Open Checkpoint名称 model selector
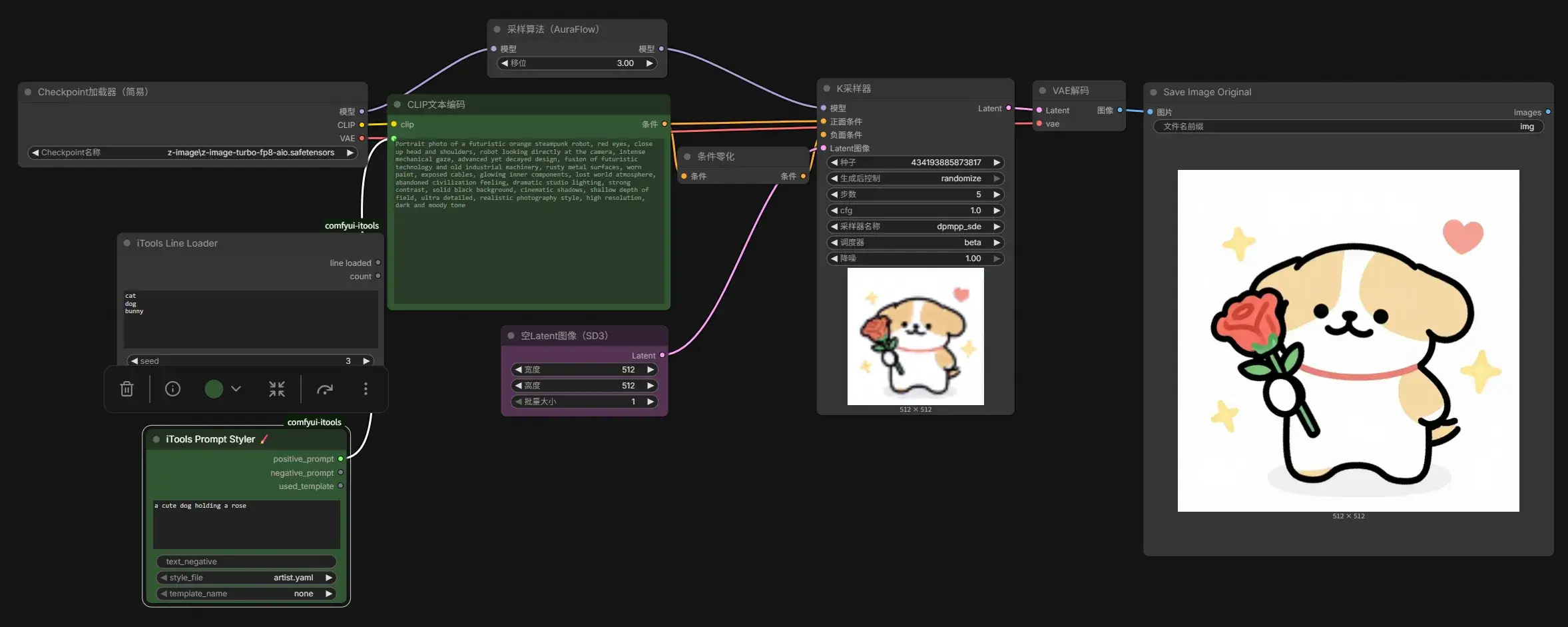 point(192,153)
